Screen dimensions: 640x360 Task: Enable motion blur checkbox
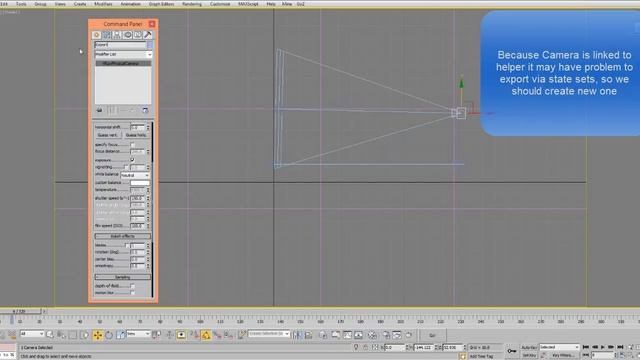(132, 293)
